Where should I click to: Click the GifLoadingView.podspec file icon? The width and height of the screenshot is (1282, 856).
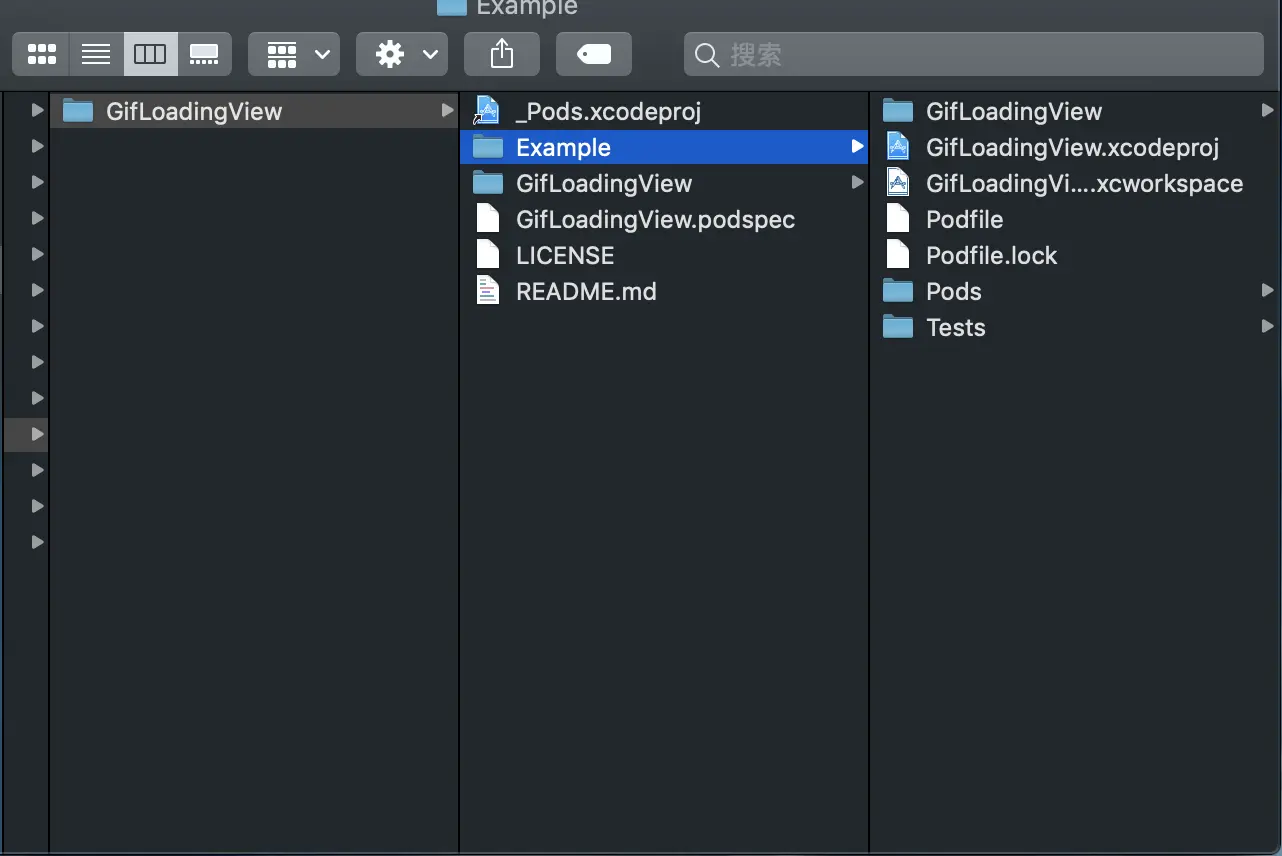pyautogui.click(x=488, y=219)
